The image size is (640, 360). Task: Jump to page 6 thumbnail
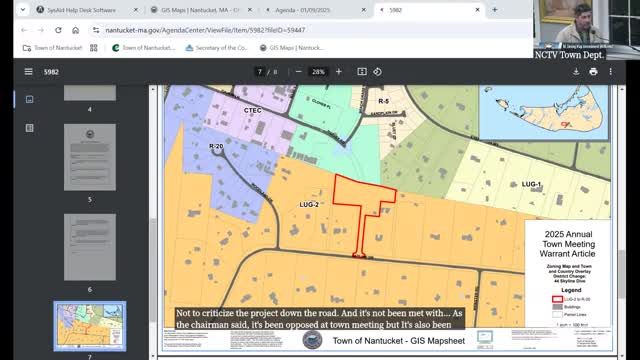click(x=90, y=247)
